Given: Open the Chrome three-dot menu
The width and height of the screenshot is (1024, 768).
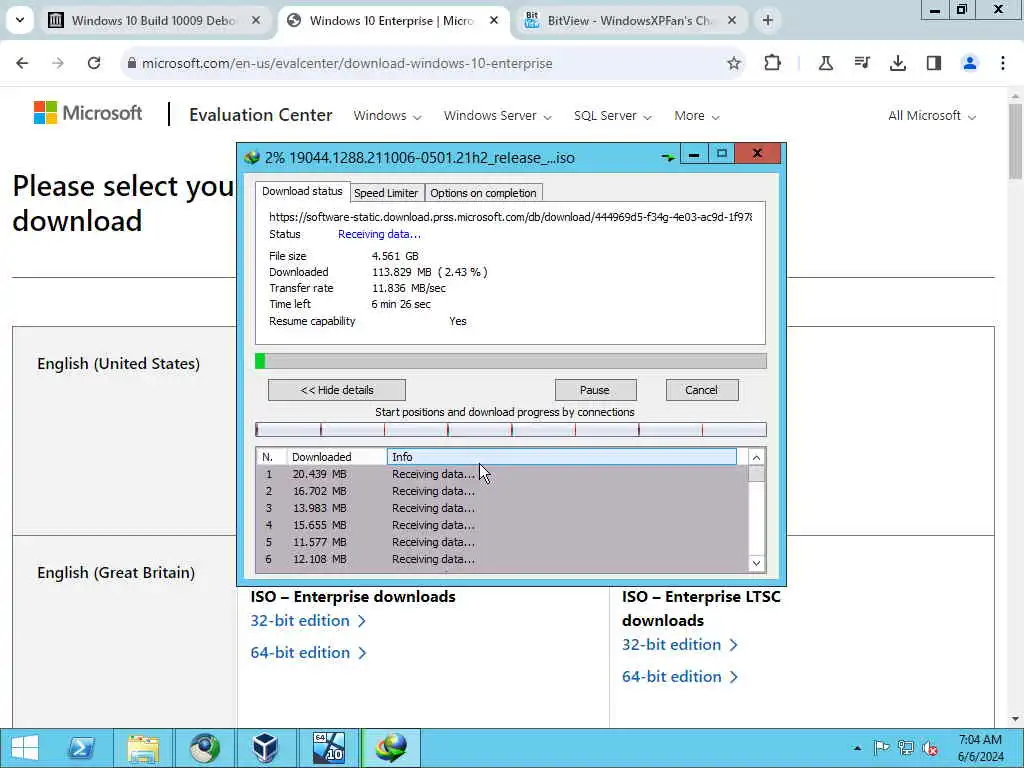Looking at the screenshot, I should coord(1003,63).
